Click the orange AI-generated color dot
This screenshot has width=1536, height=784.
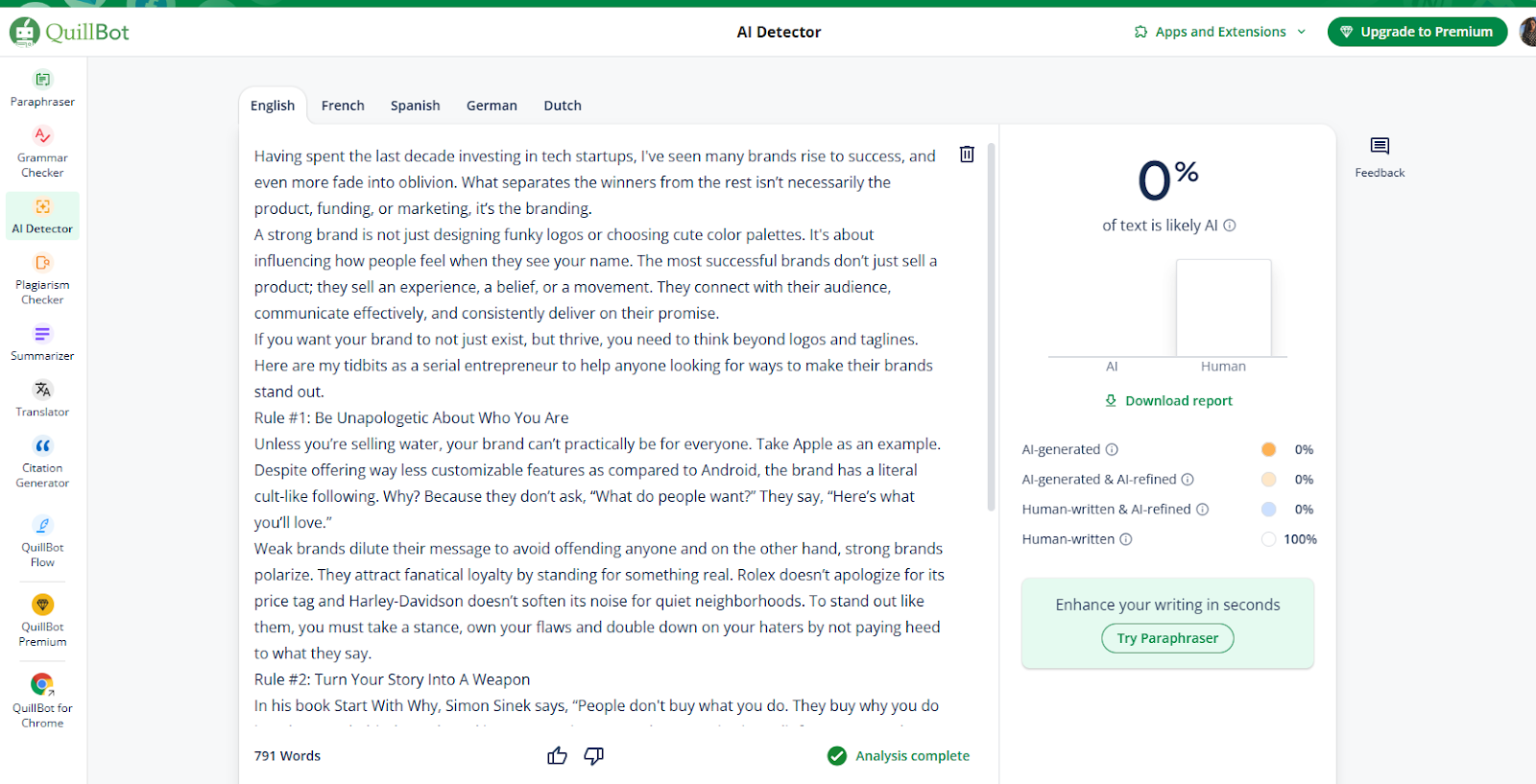click(1268, 449)
